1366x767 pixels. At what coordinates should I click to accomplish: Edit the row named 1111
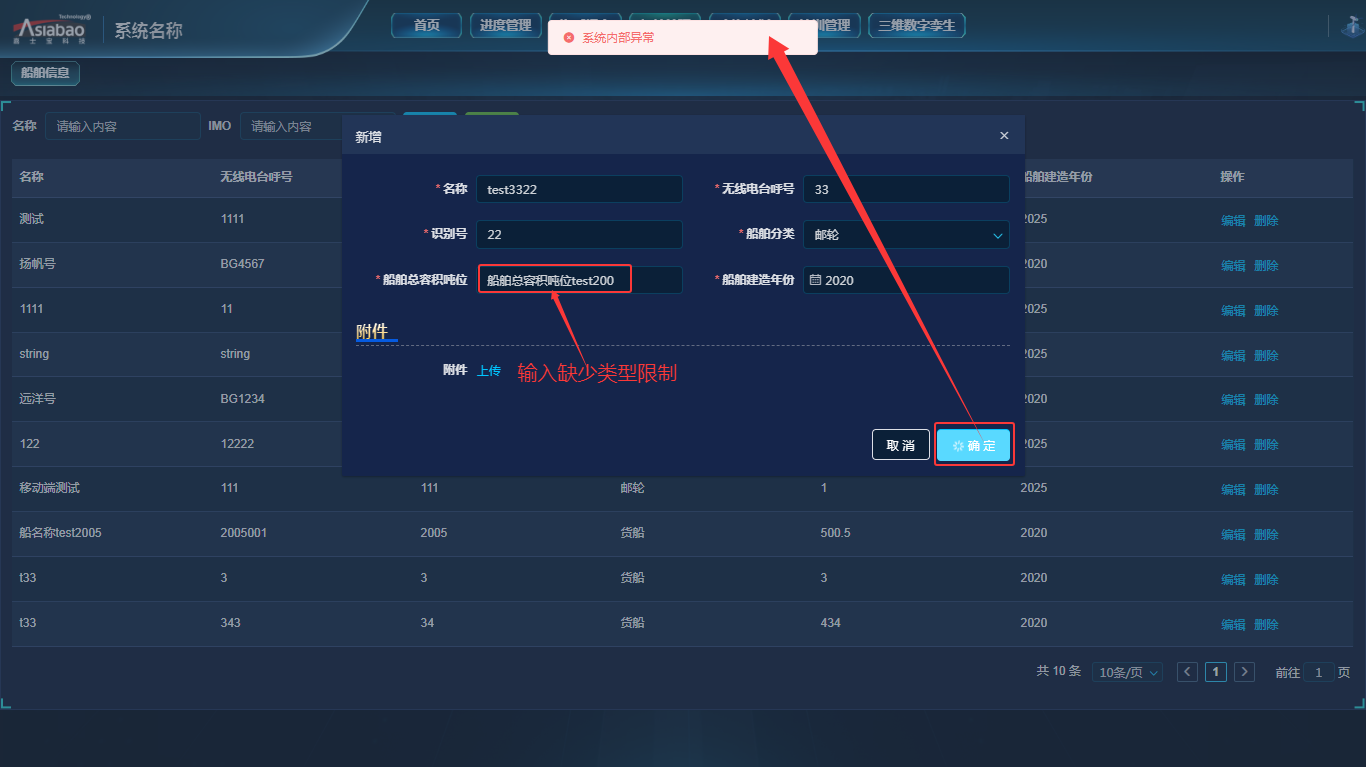[1233, 311]
